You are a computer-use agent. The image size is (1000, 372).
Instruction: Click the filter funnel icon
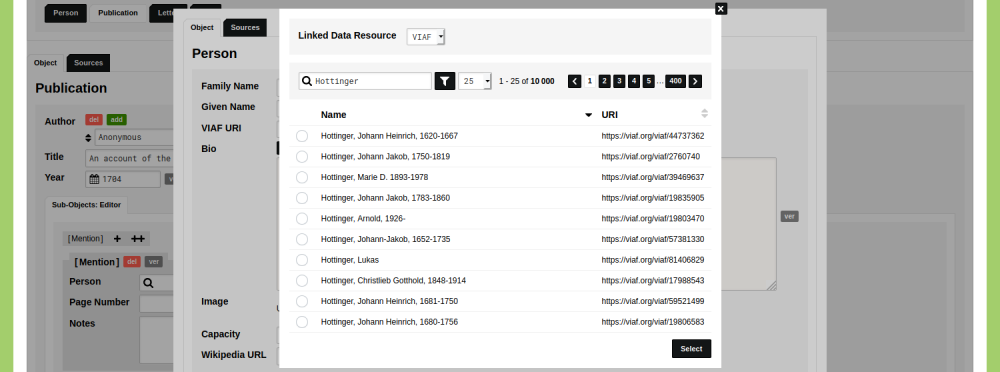[x=445, y=81]
